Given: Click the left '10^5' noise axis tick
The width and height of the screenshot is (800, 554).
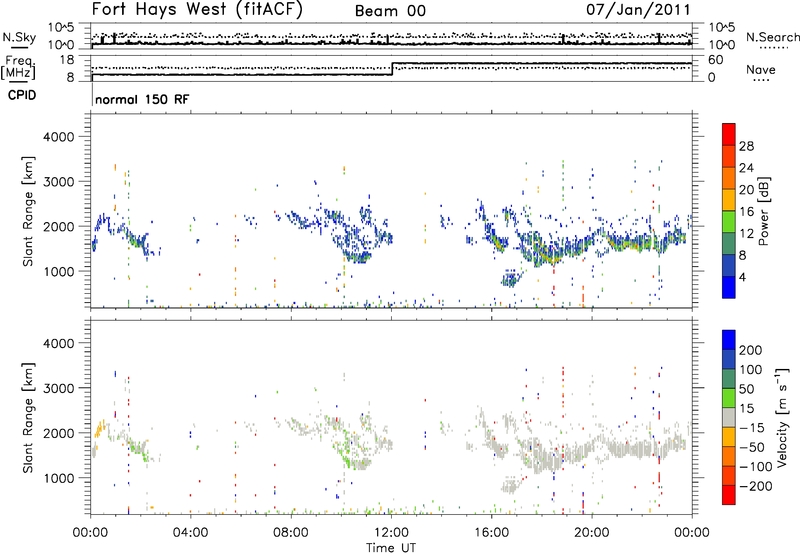Looking at the screenshot, I should tap(60, 27).
